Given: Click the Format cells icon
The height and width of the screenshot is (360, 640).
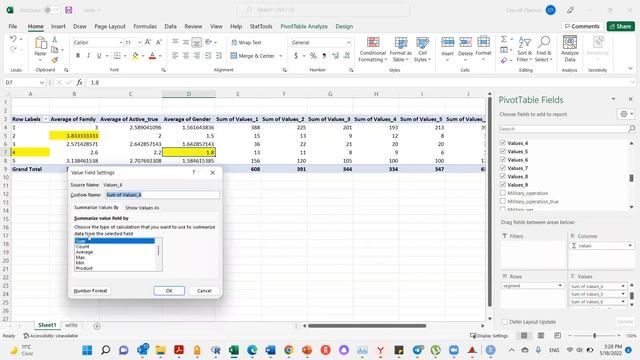Looking at the screenshot, I should [x=483, y=42].
